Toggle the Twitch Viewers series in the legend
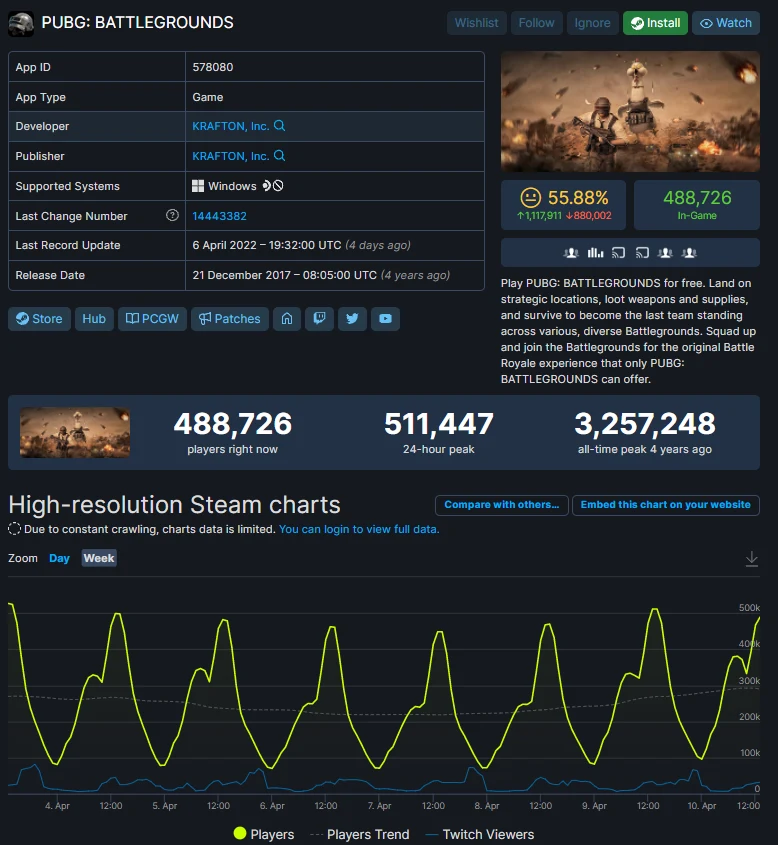 [x=480, y=834]
